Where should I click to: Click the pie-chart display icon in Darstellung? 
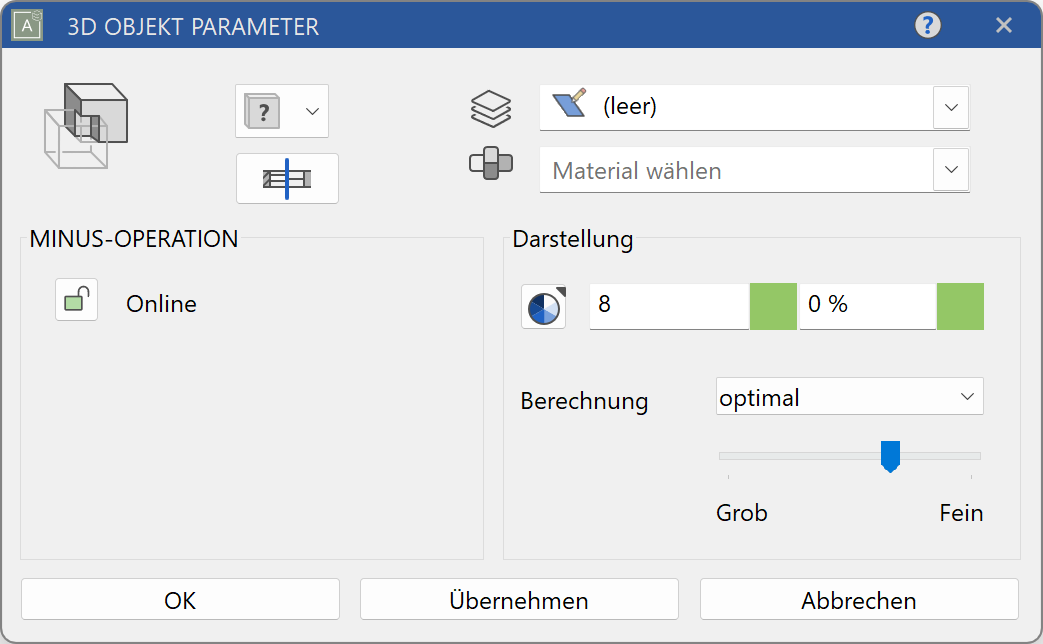click(543, 307)
